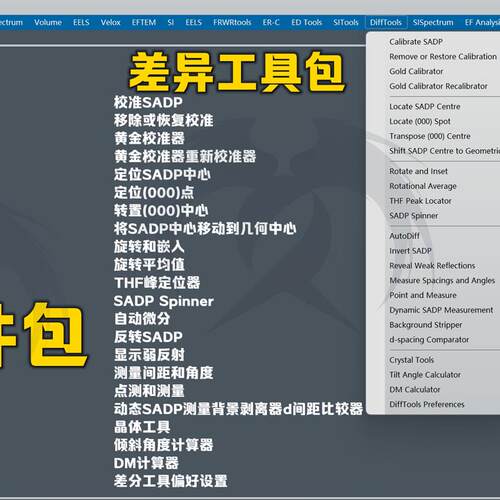Select THF Peak Locator
500x500 pixels.
coord(420,201)
